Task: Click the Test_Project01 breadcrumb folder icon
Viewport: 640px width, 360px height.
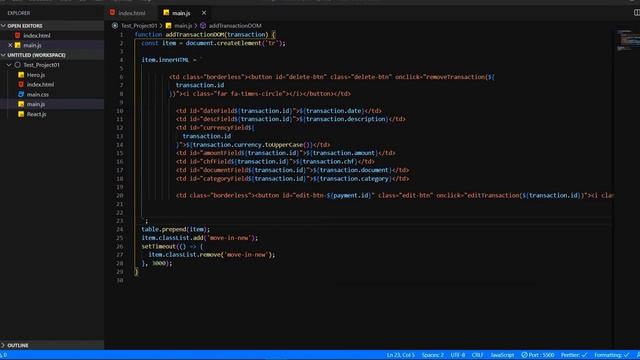Action: (x=115, y=26)
